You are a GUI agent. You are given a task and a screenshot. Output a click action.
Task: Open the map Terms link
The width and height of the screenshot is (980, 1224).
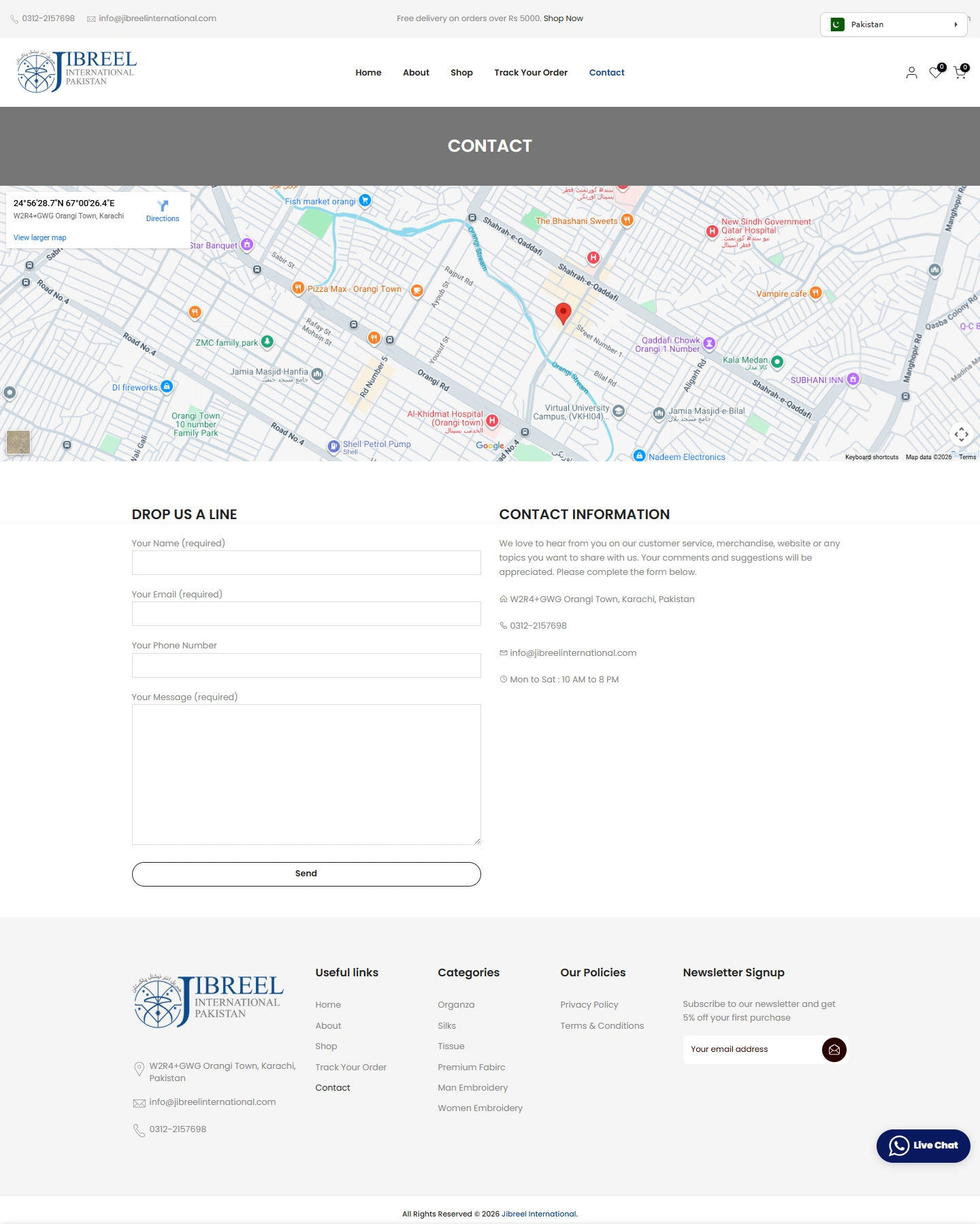tap(968, 457)
